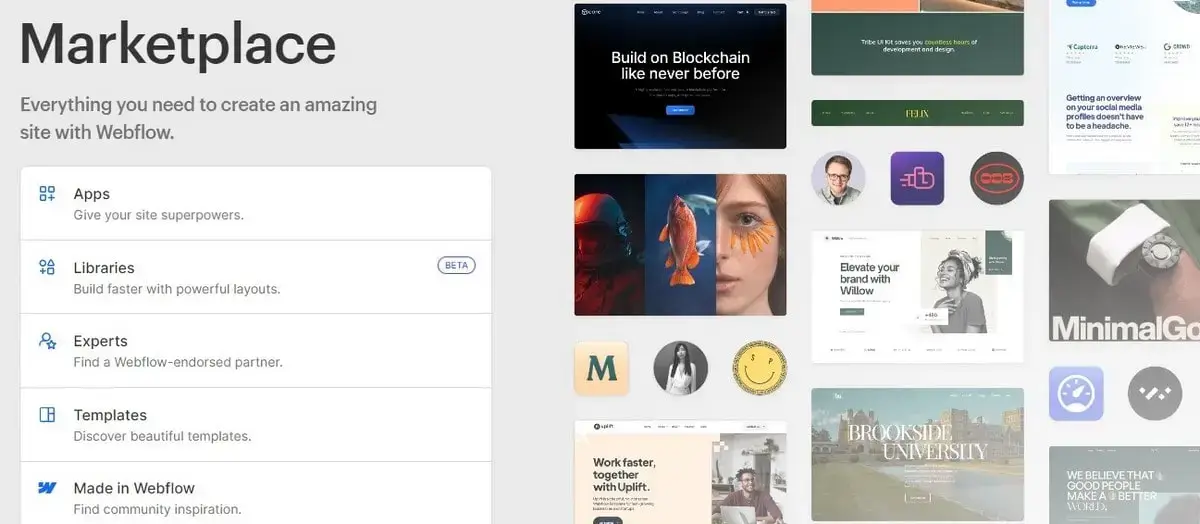
Task: Open the Apps menu row
Action: pyautogui.click(x=255, y=204)
